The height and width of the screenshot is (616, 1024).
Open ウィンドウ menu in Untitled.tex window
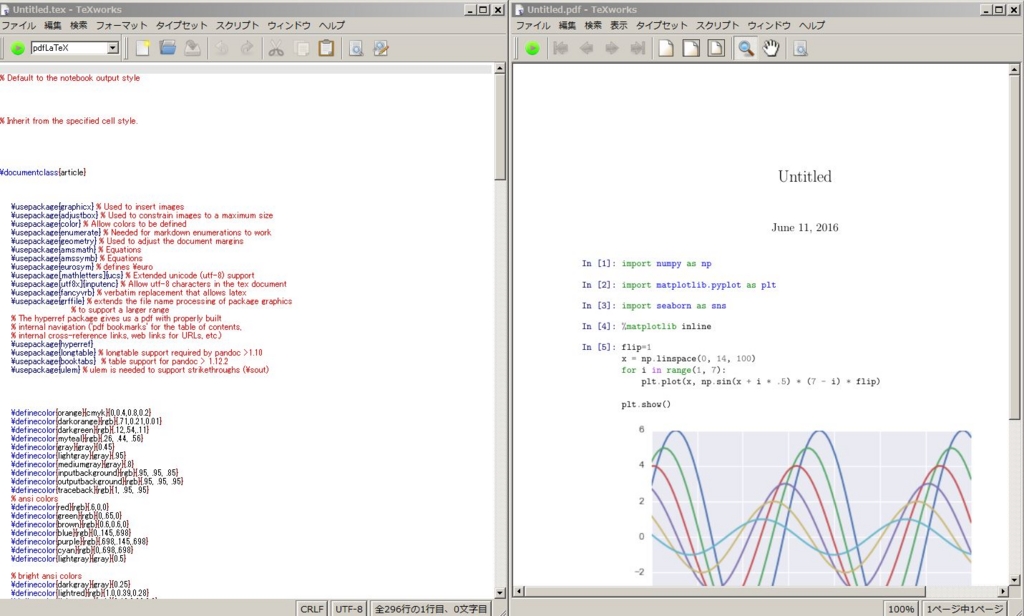[x=289, y=25]
